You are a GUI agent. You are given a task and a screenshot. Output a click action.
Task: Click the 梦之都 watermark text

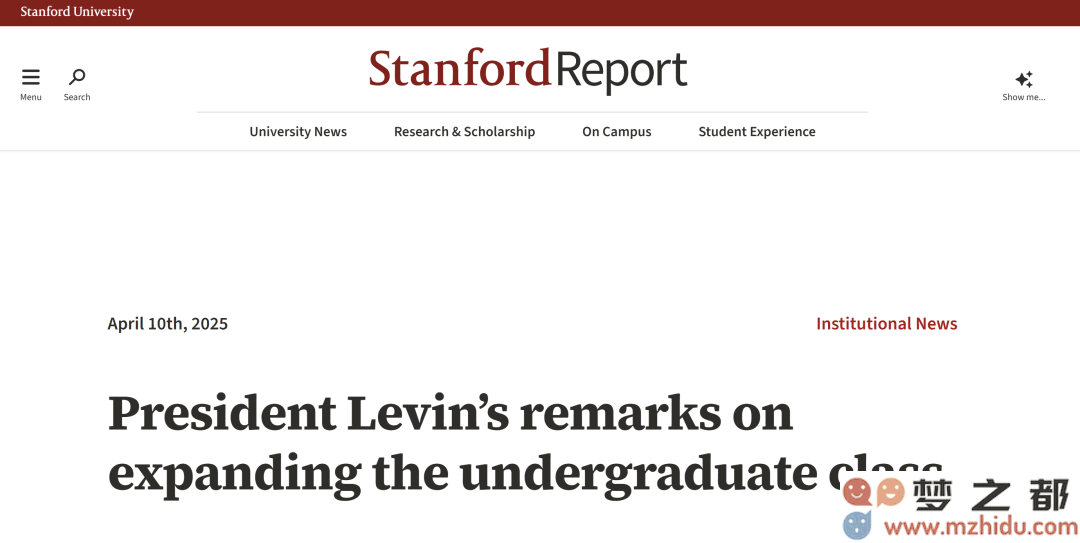pyautogui.click(x=992, y=493)
